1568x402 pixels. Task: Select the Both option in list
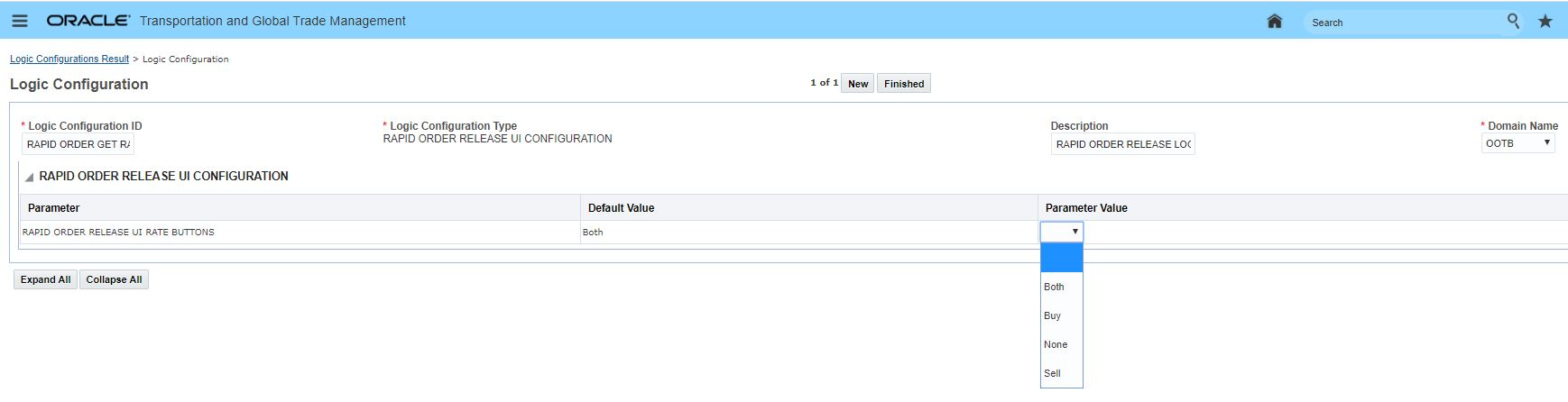coord(1055,287)
